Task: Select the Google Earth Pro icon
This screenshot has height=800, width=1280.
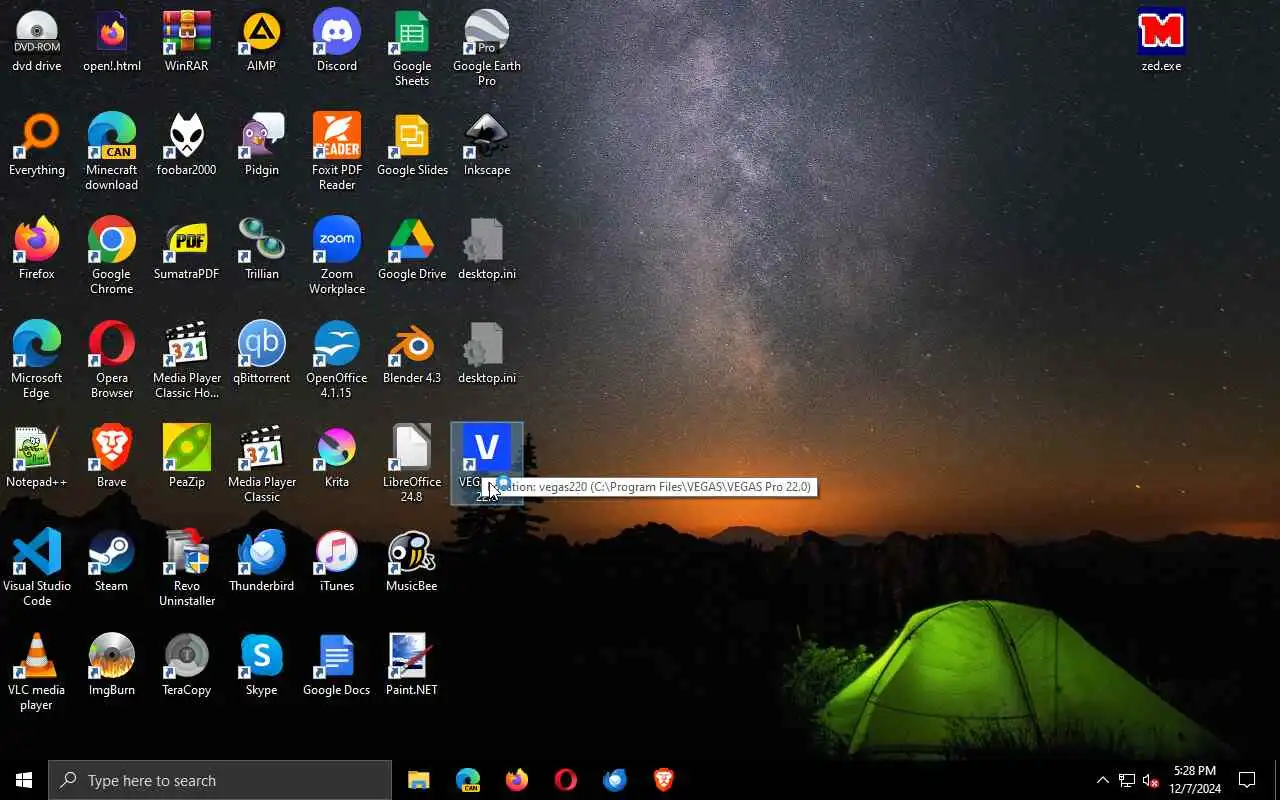Action: pyautogui.click(x=487, y=48)
